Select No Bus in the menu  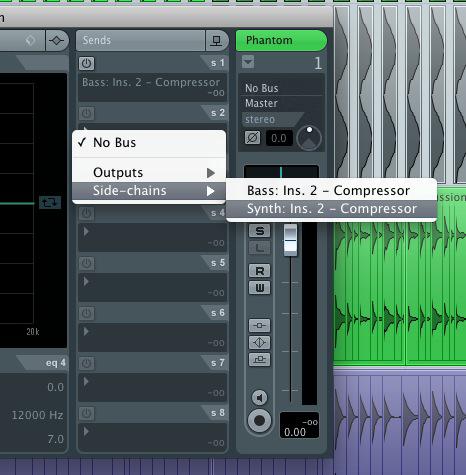coord(149,143)
